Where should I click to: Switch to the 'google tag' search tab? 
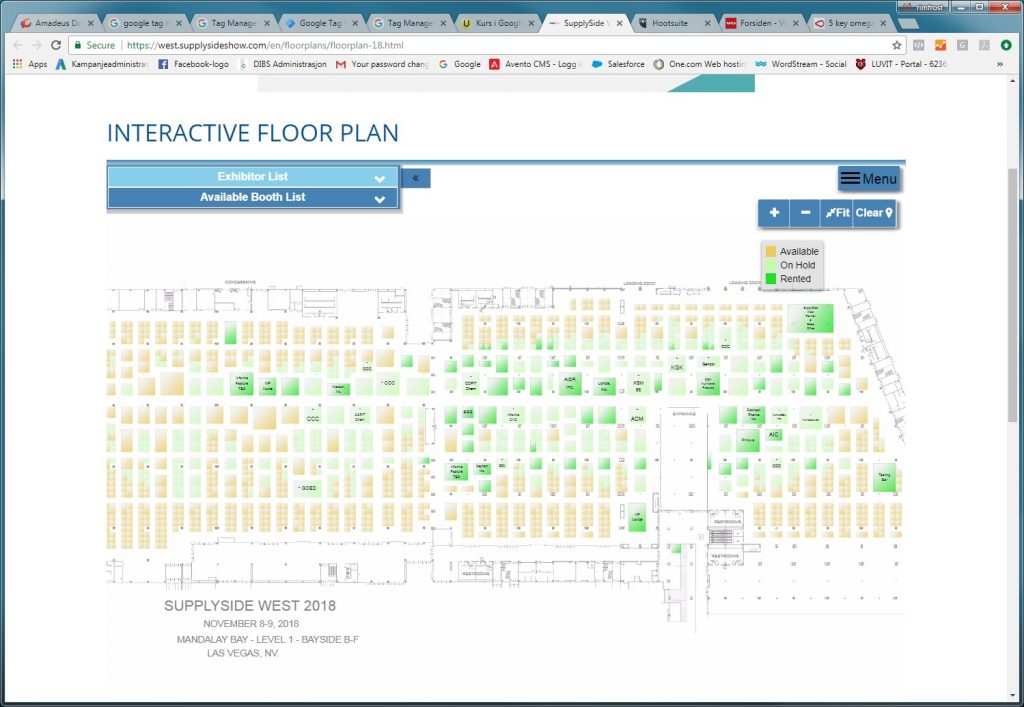(145, 23)
